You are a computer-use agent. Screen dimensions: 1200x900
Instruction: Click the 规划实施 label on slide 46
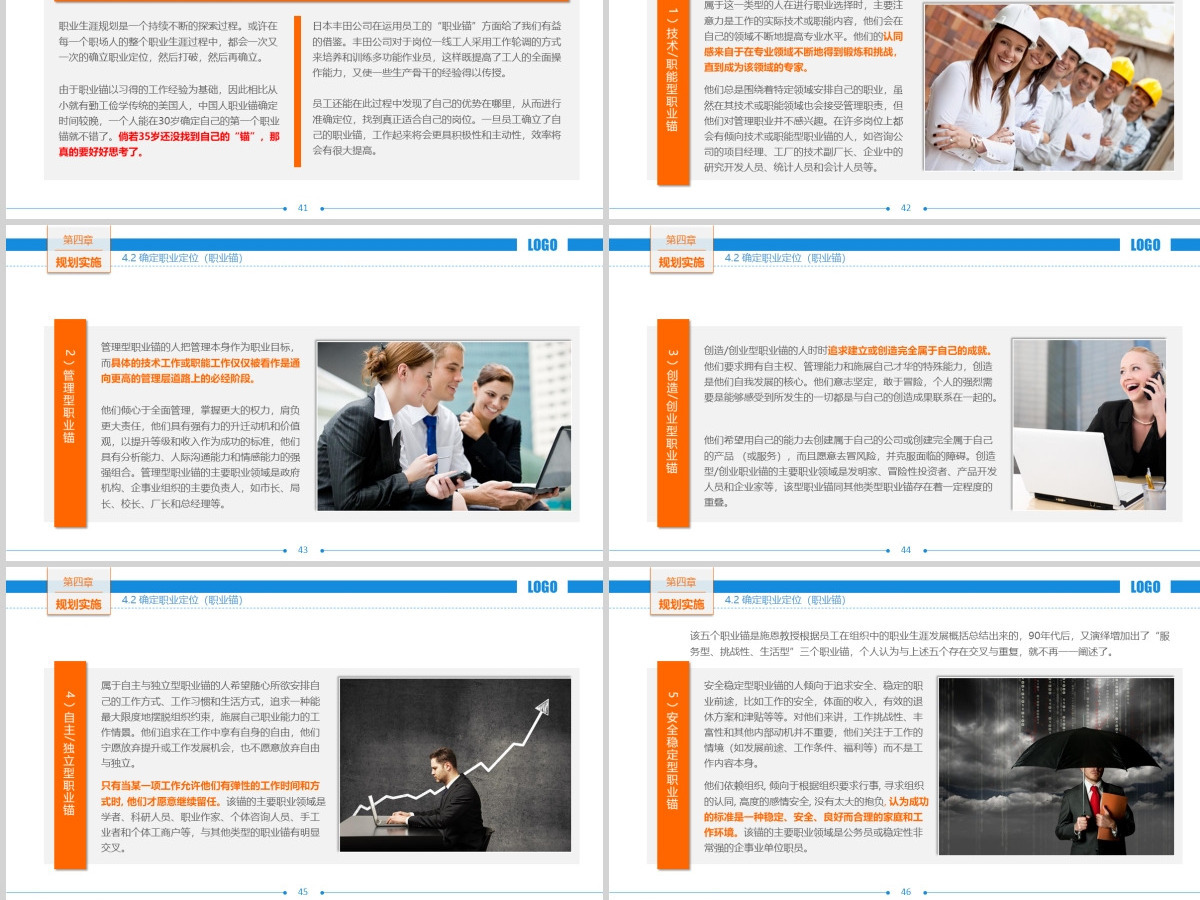pyautogui.click(x=681, y=604)
